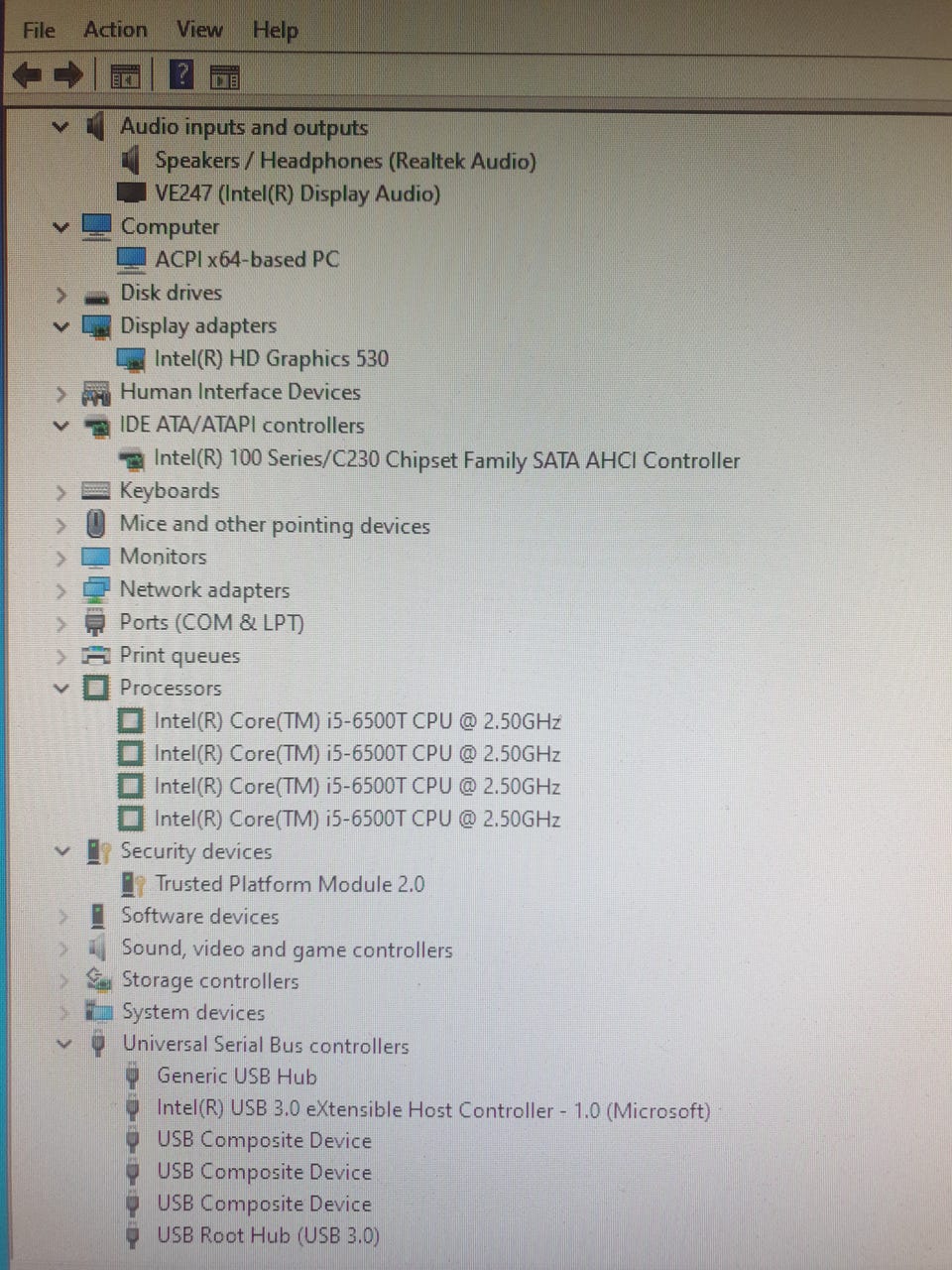
Task: Expand Mice and other pointing devices
Action: point(60,525)
